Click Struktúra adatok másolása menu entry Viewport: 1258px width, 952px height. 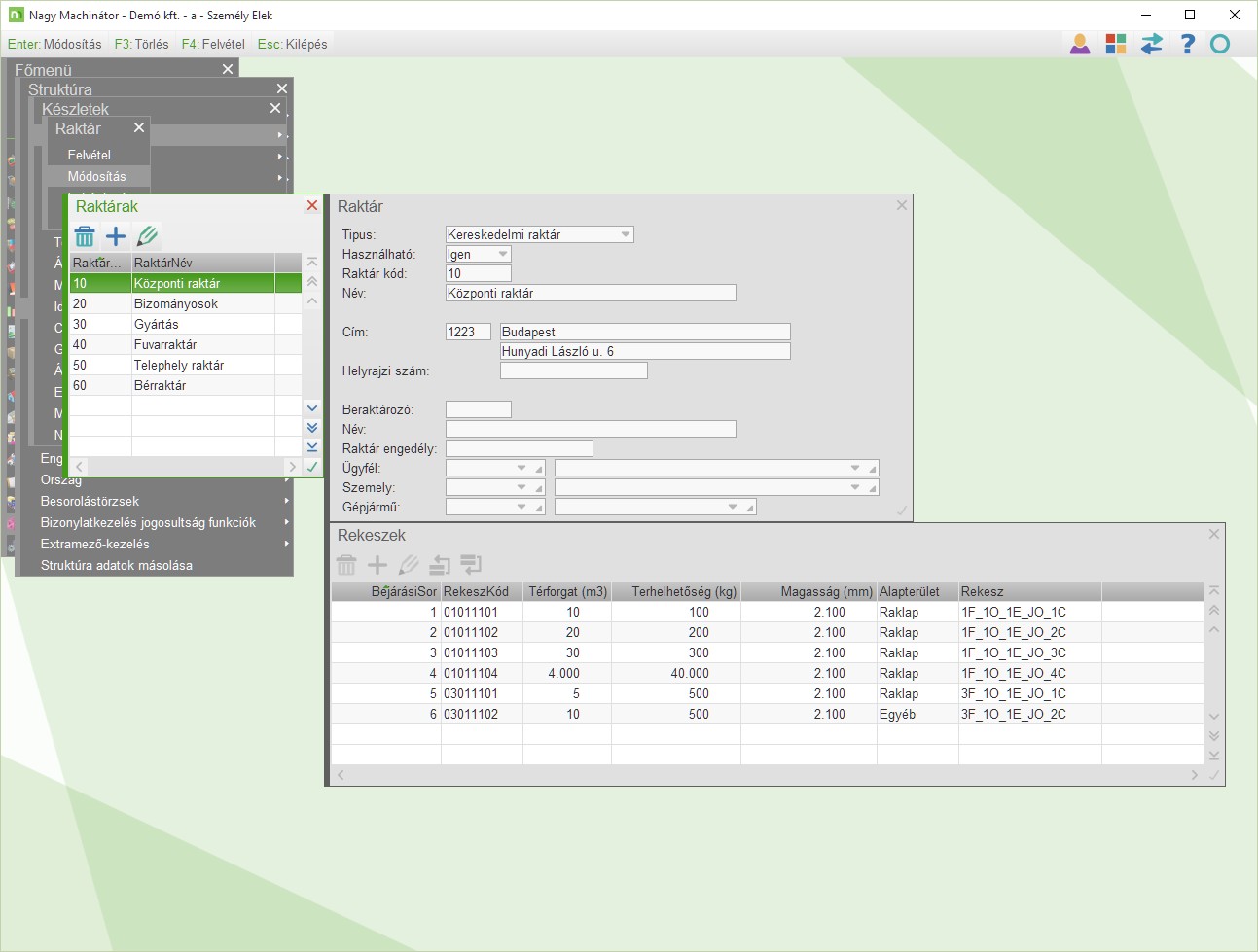pyautogui.click(x=117, y=565)
